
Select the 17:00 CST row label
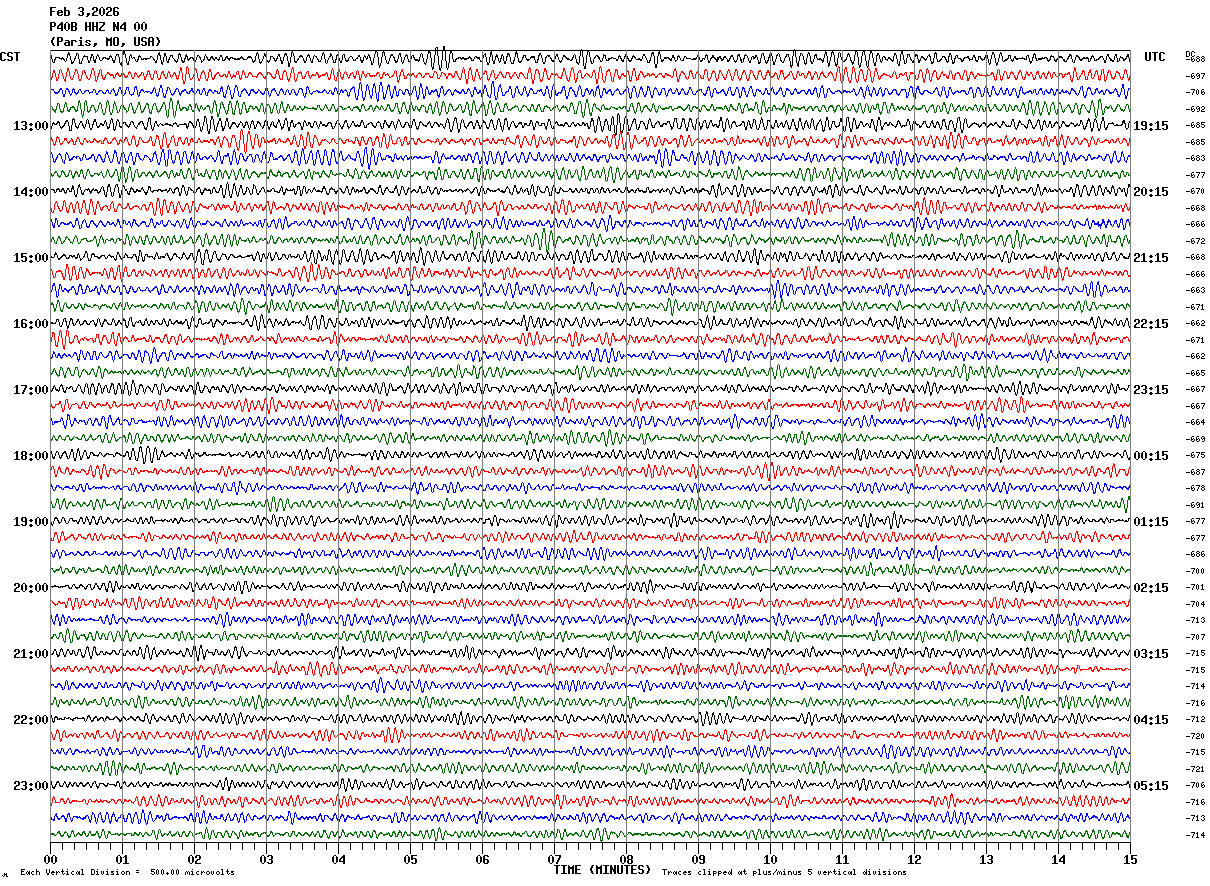(x=31, y=390)
